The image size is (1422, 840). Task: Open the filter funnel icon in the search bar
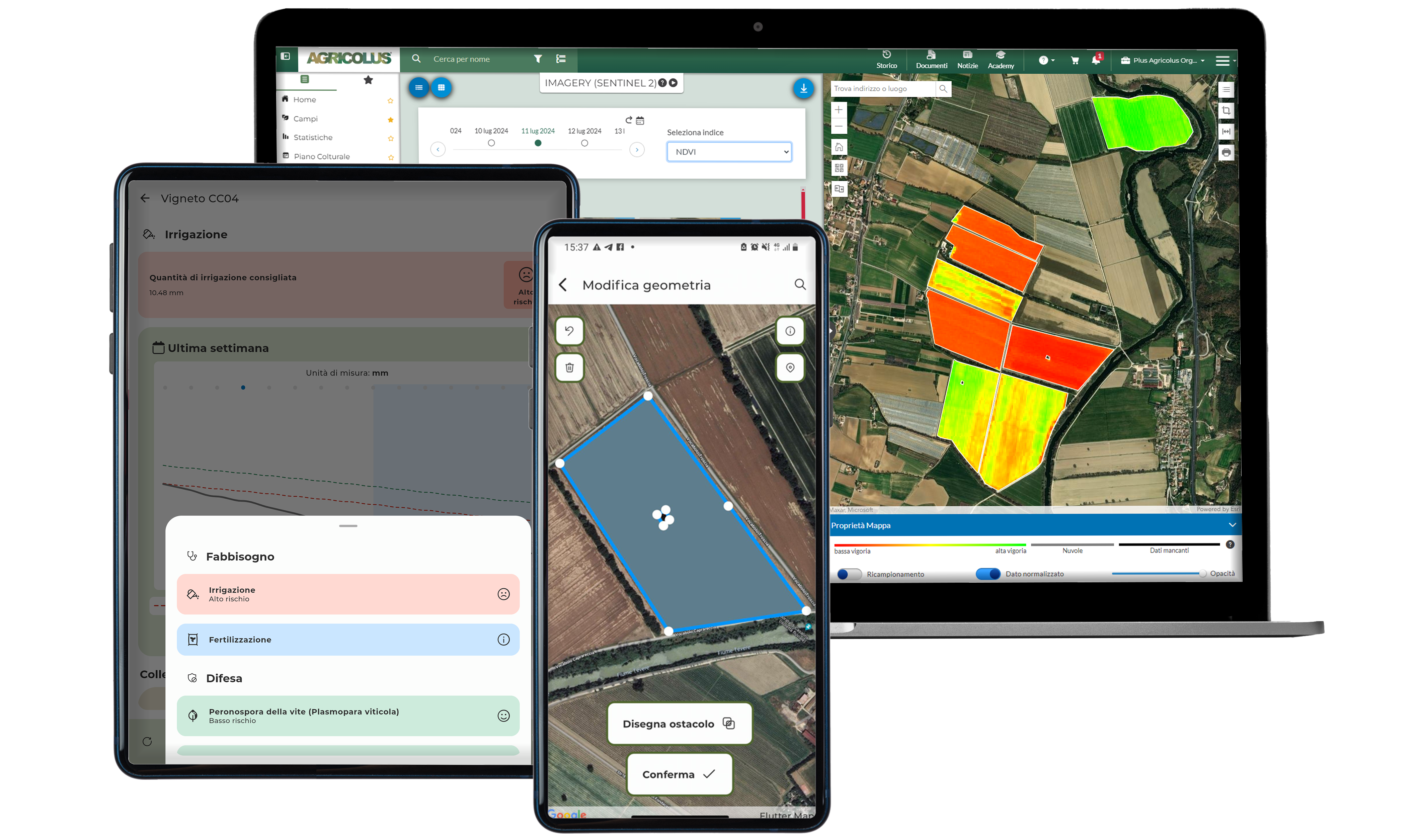tap(538, 59)
